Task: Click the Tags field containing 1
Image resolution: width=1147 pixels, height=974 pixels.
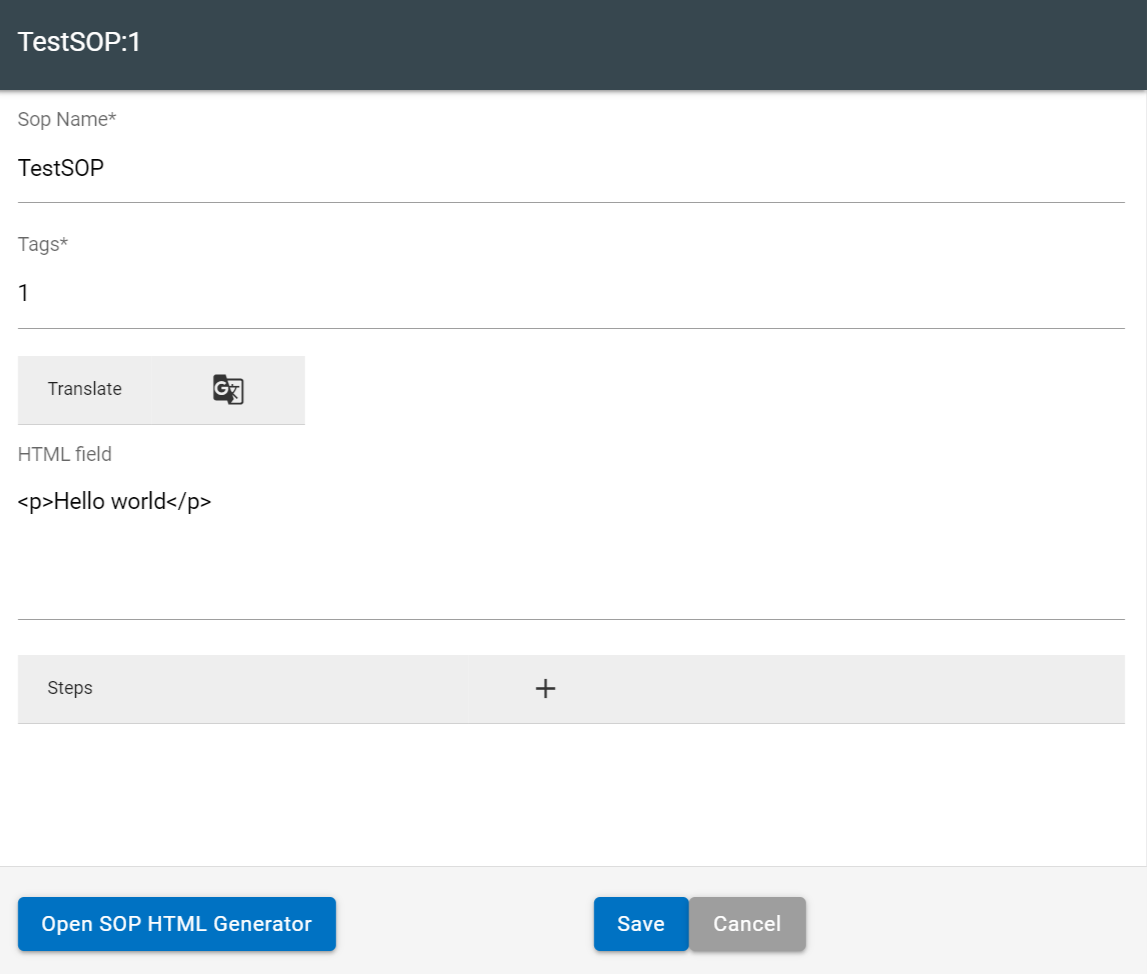Action: click(400, 293)
